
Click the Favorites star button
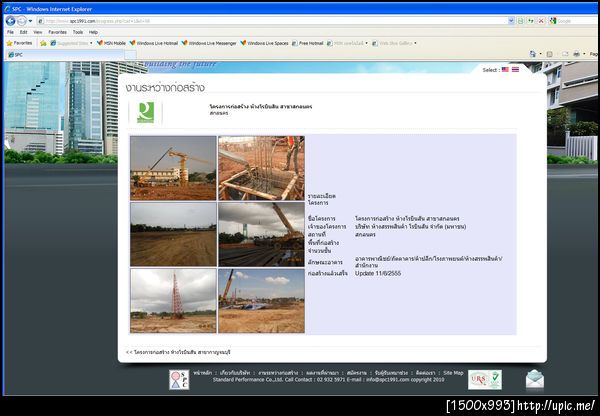(20, 43)
